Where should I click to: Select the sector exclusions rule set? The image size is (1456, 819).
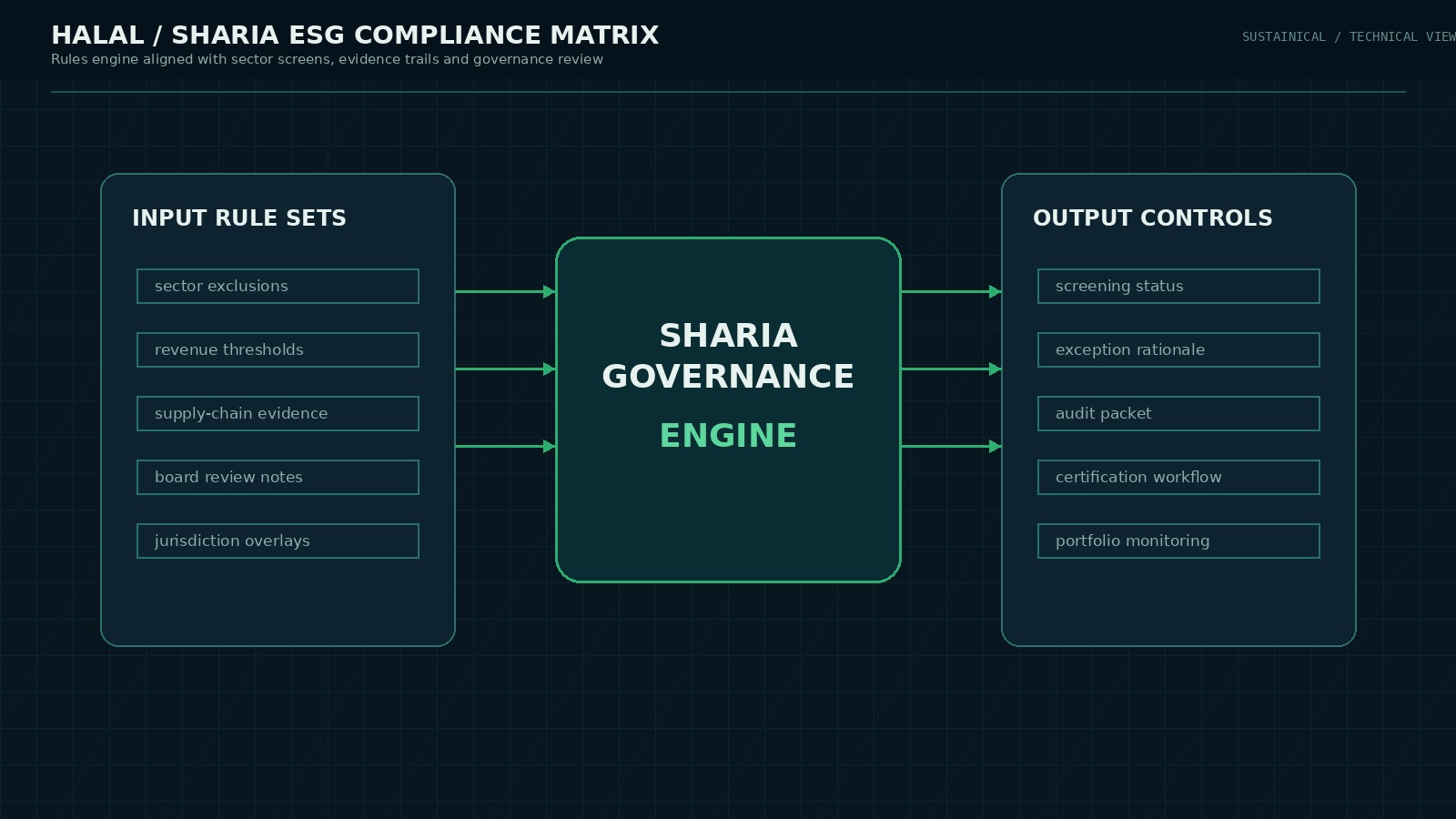pos(278,286)
